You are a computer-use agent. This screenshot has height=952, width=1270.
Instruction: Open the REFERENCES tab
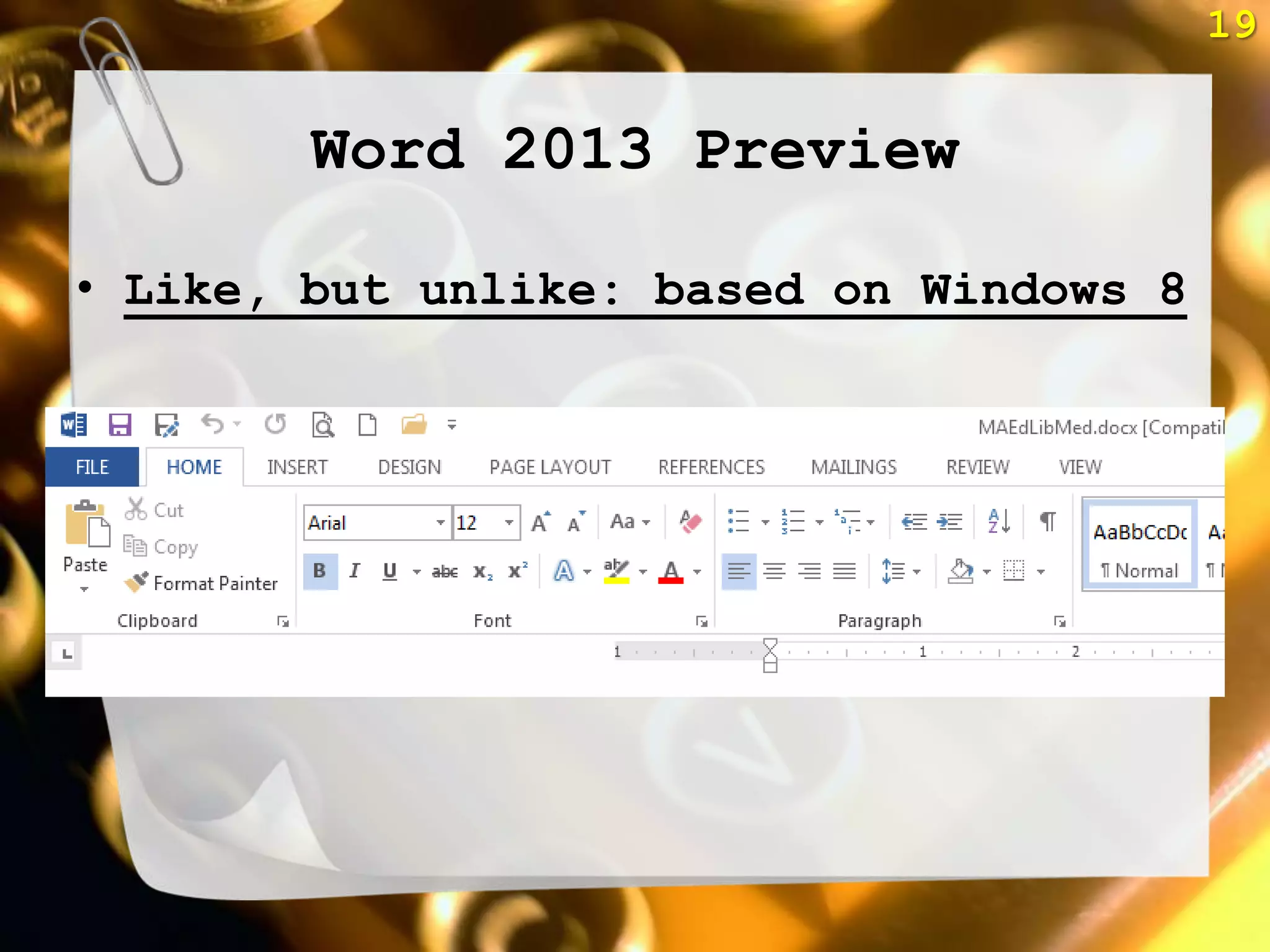(711, 467)
